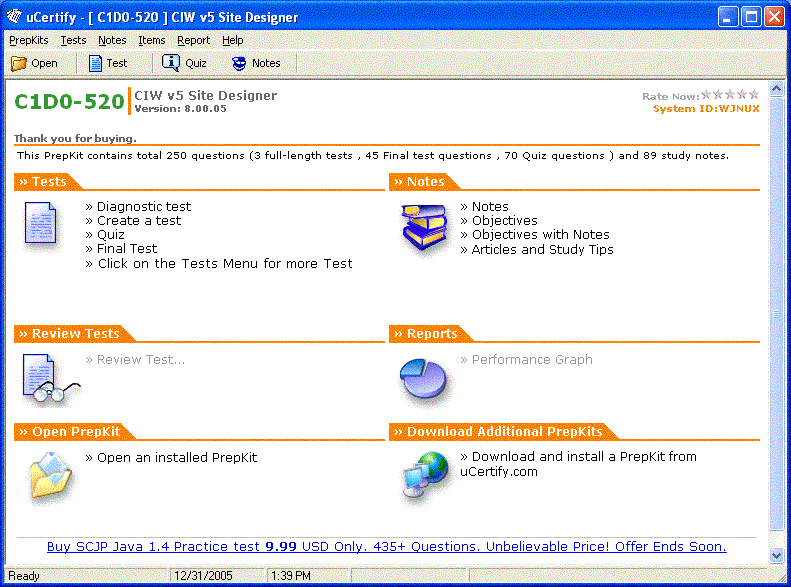Click the System ID:WJNUX text
The height and width of the screenshot is (587, 791).
[706, 109]
